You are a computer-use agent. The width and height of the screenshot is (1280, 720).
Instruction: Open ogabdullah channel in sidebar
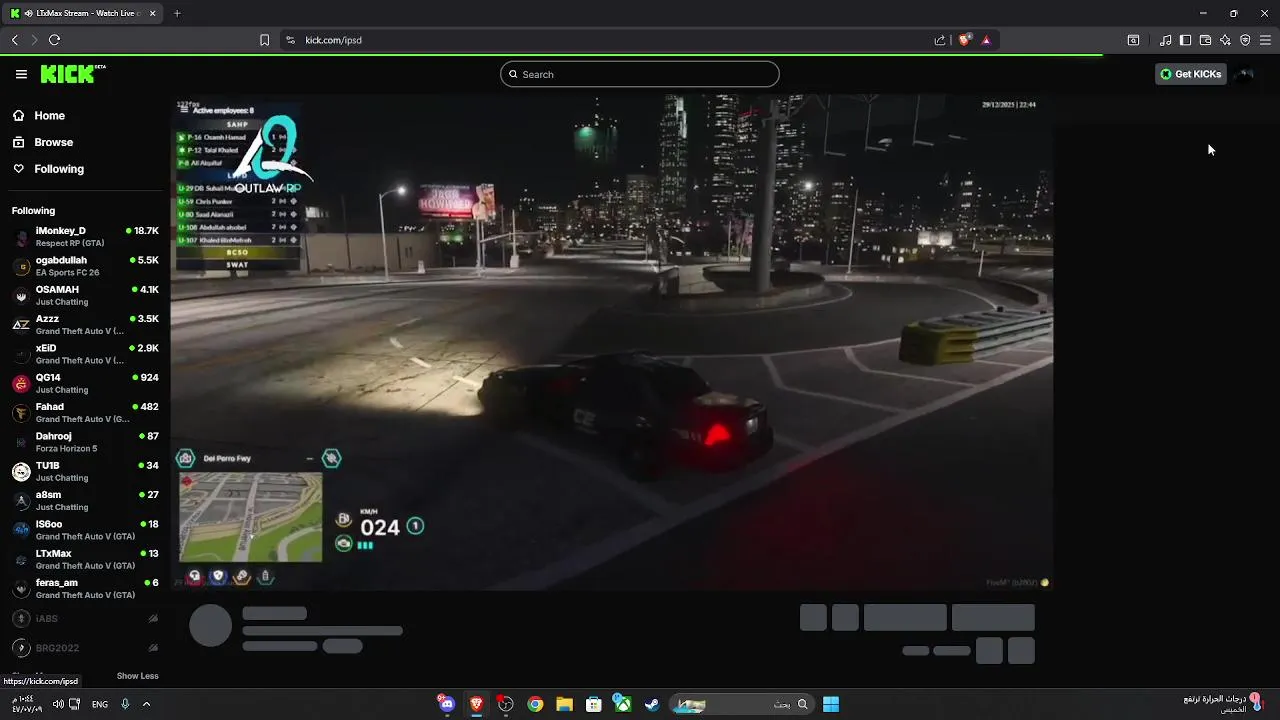coord(85,266)
